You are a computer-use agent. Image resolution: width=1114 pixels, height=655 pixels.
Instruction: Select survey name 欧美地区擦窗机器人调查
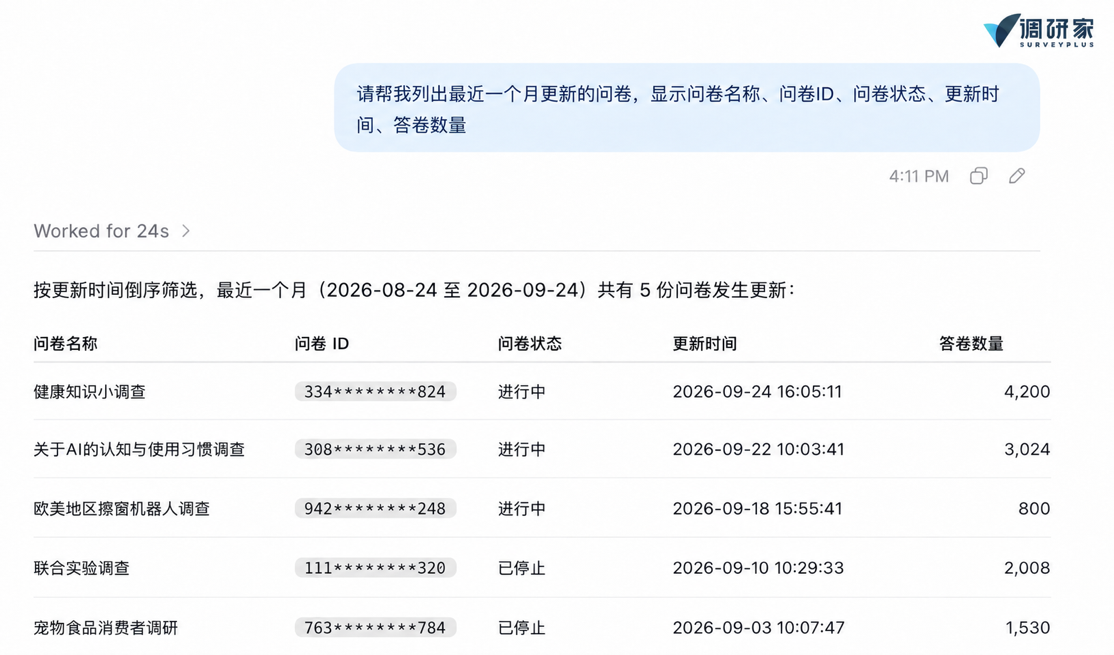121,509
